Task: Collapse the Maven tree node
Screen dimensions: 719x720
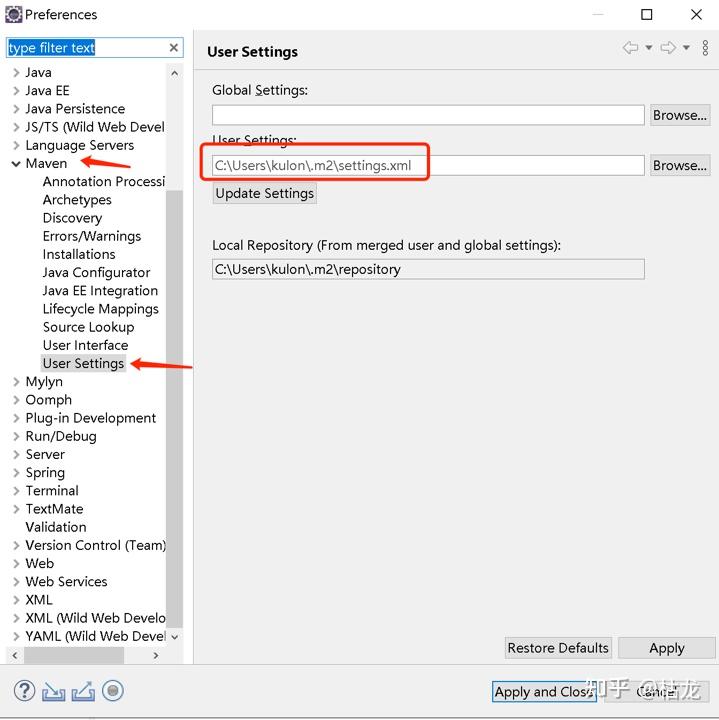Action: point(16,163)
